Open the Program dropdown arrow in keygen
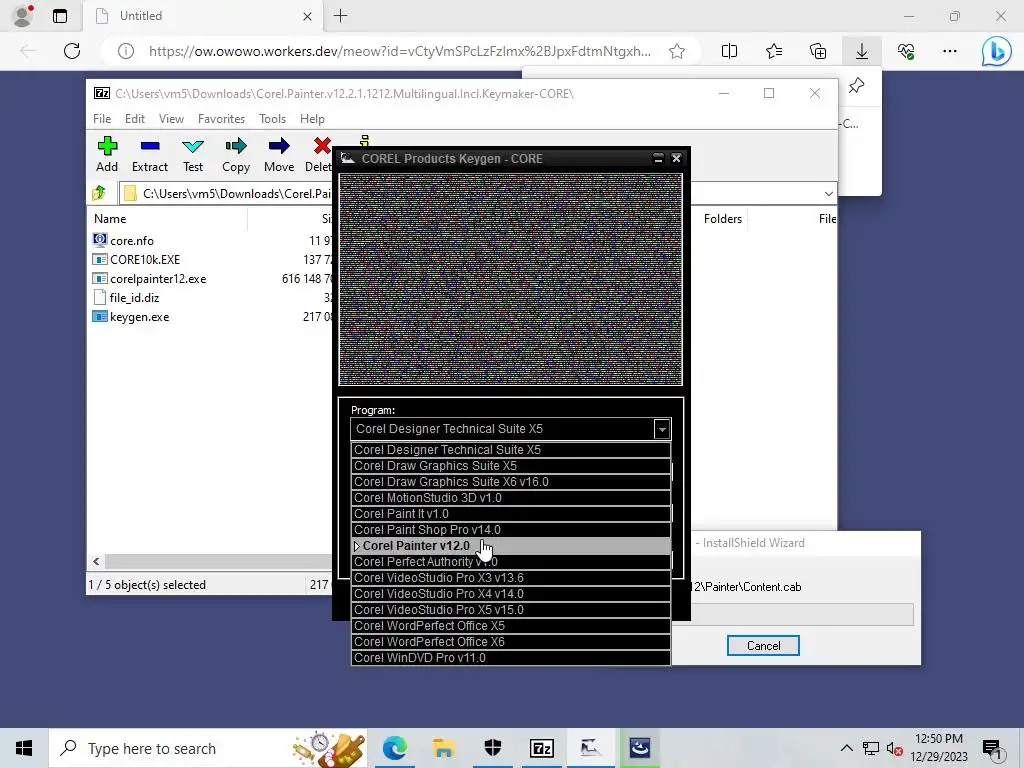 click(x=662, y=429)
